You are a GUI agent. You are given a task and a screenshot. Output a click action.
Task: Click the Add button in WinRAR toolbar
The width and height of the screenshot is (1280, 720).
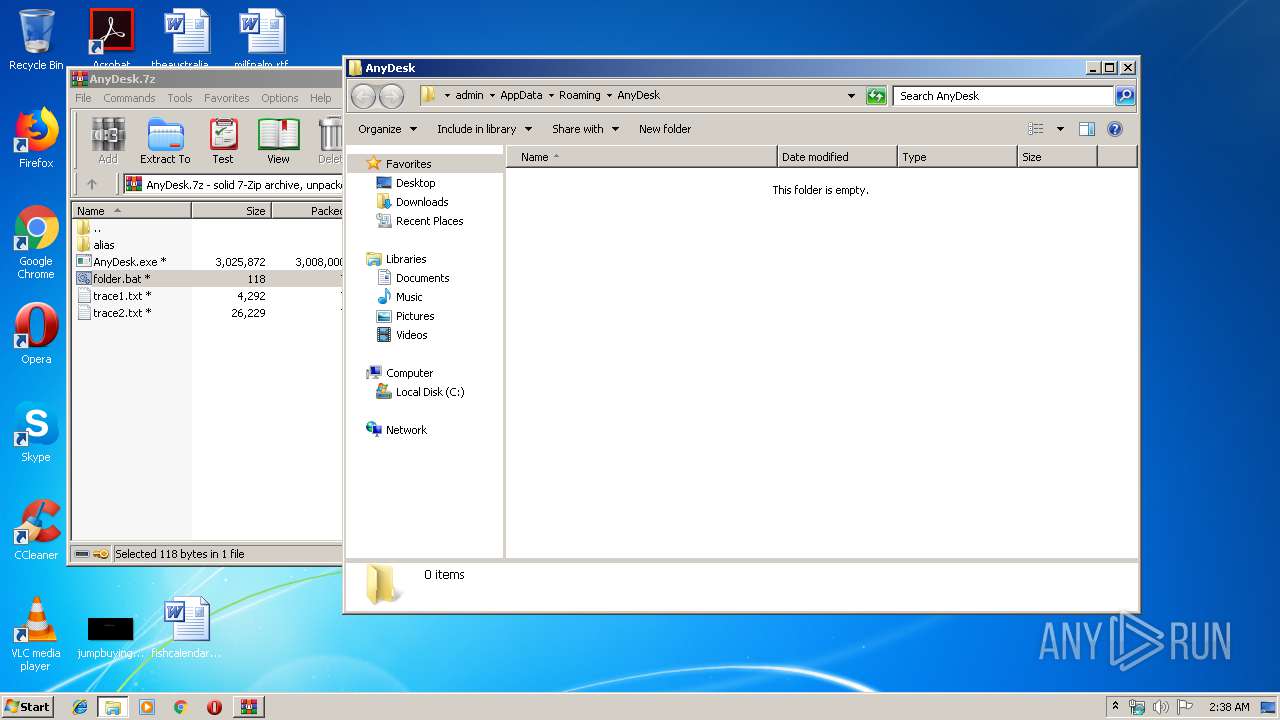(108, 141)
